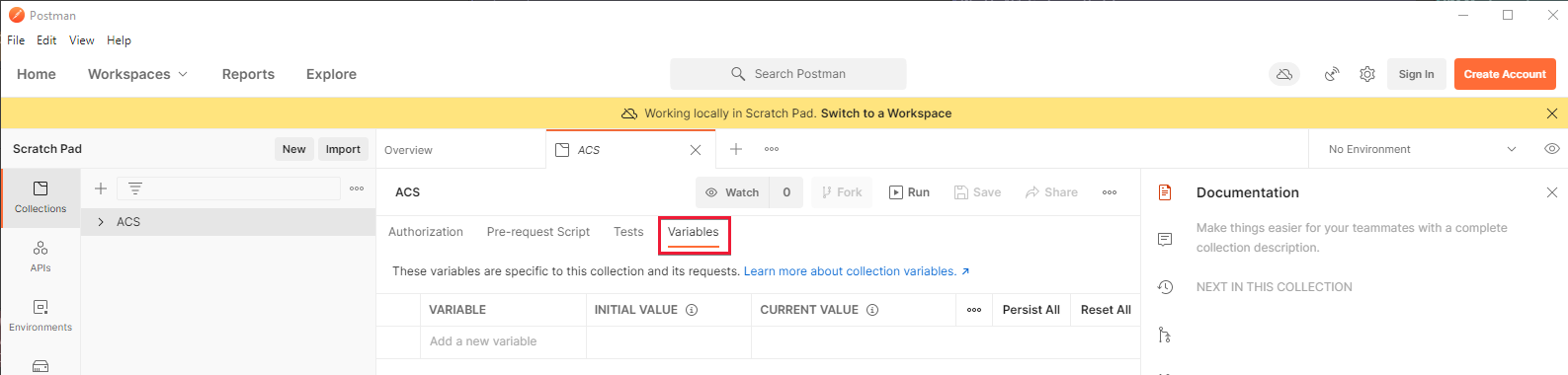This screenshot has width=1568, height=375.
Task: Click the Import button
Action: (343, 149)
